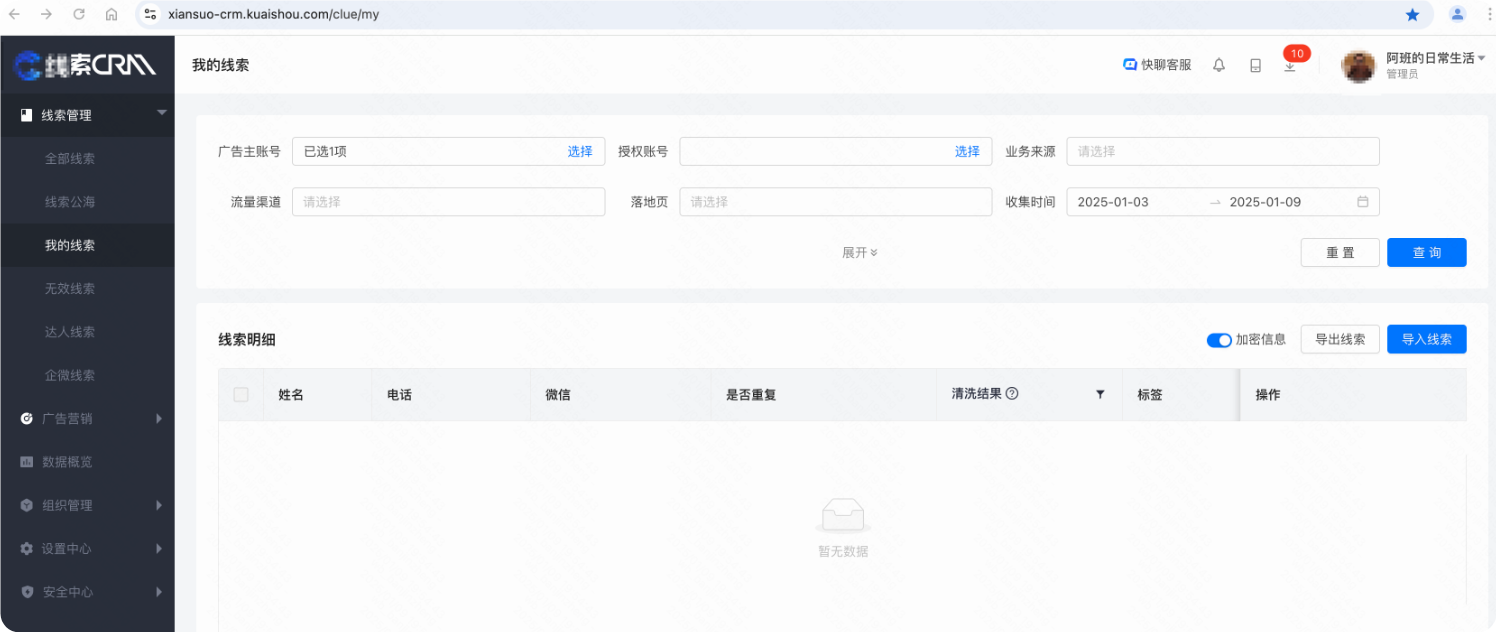
Task: Click the help icon beside 清洗结果
Action: tap(1014, 393)
